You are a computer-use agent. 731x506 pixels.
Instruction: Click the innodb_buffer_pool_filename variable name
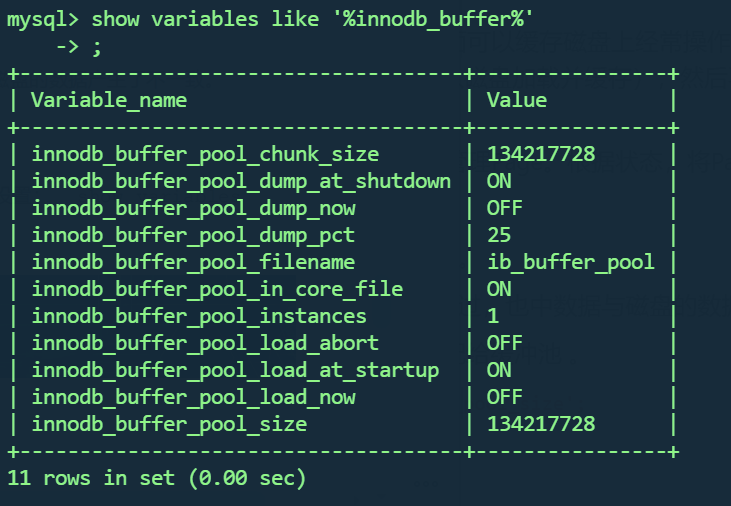click(x=193, y=262)
